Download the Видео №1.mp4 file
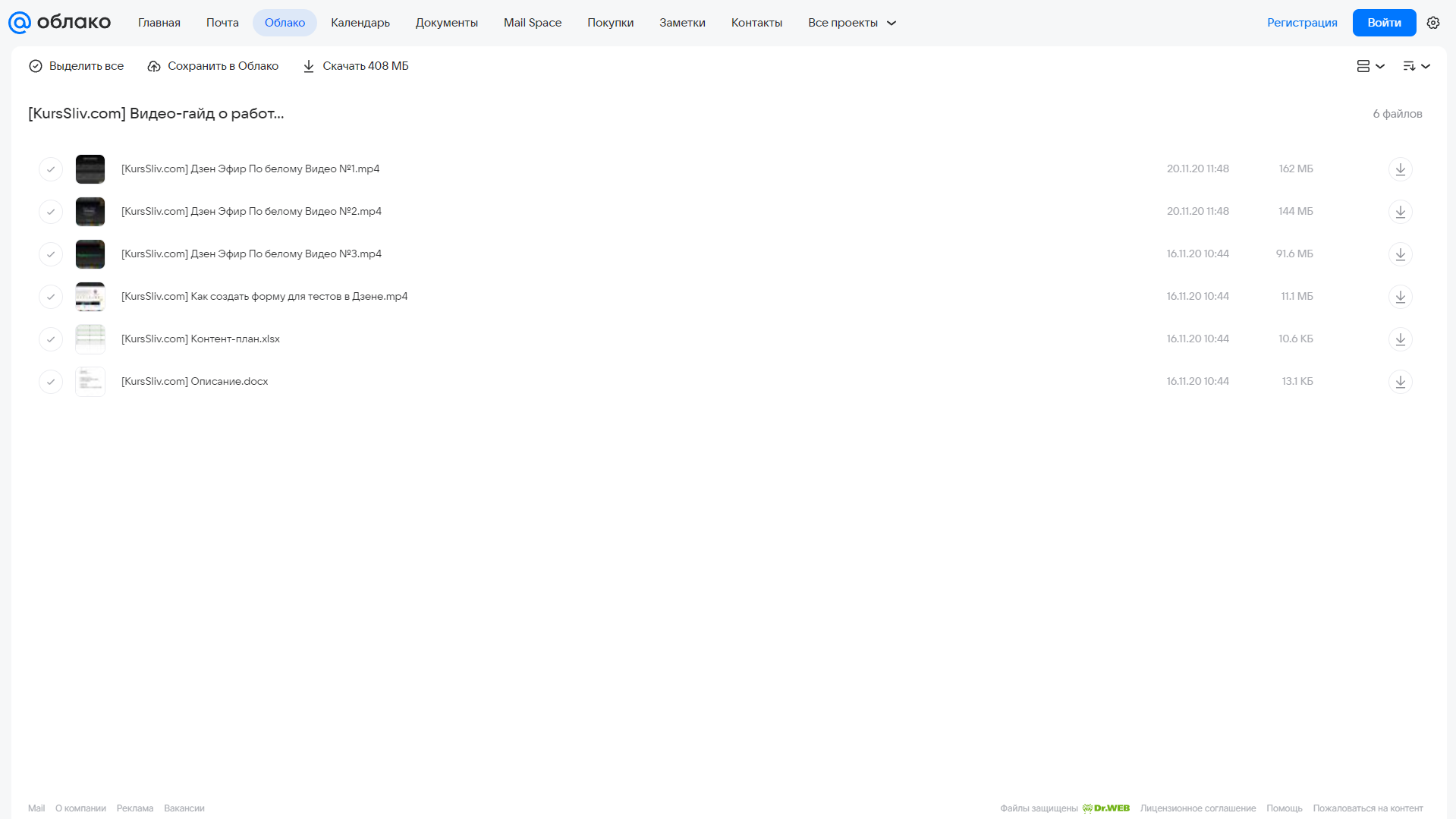This screenshot has height=819, width=1456. coord(1400,169)
